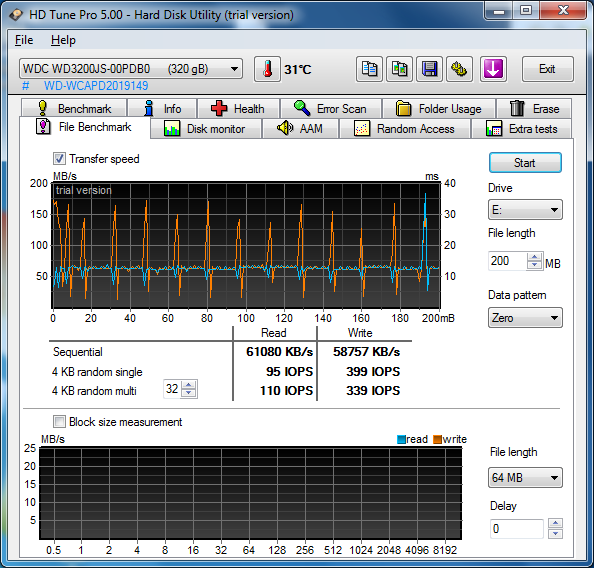The image size is (594, 568).
Task: Expand the Drive E: dropdown
Action: tap(525, 210)
